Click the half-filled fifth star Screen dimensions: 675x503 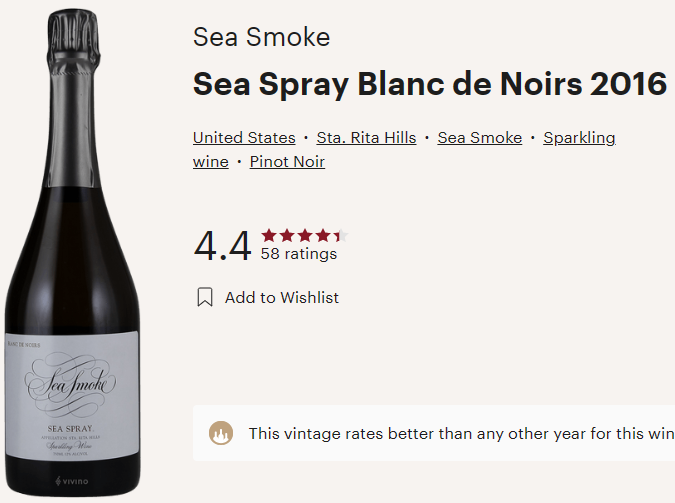point(338,236)
